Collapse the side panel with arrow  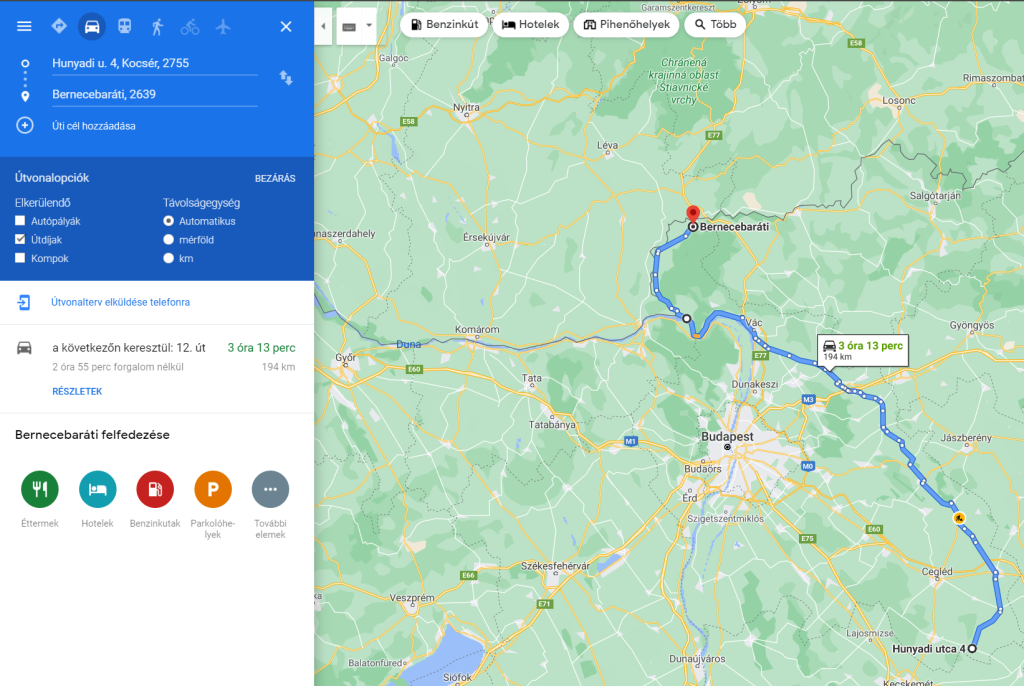point(323,26)
